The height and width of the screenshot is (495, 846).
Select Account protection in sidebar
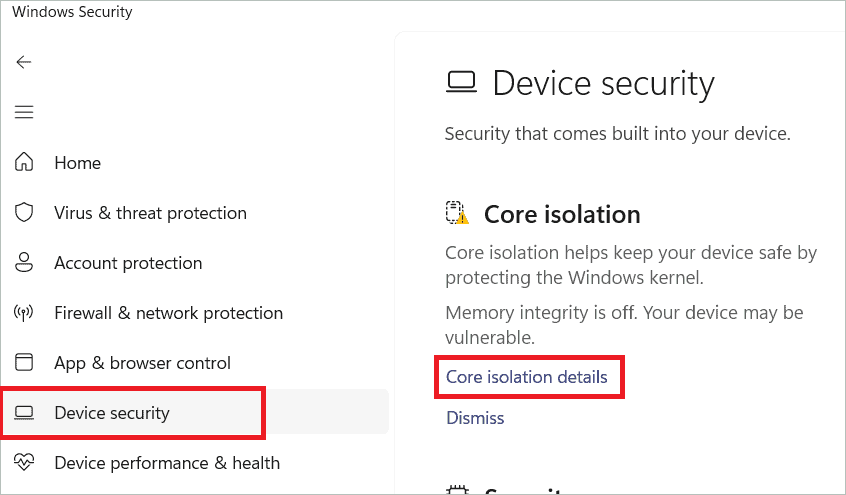pyautogui.click(x=128, y=263)
